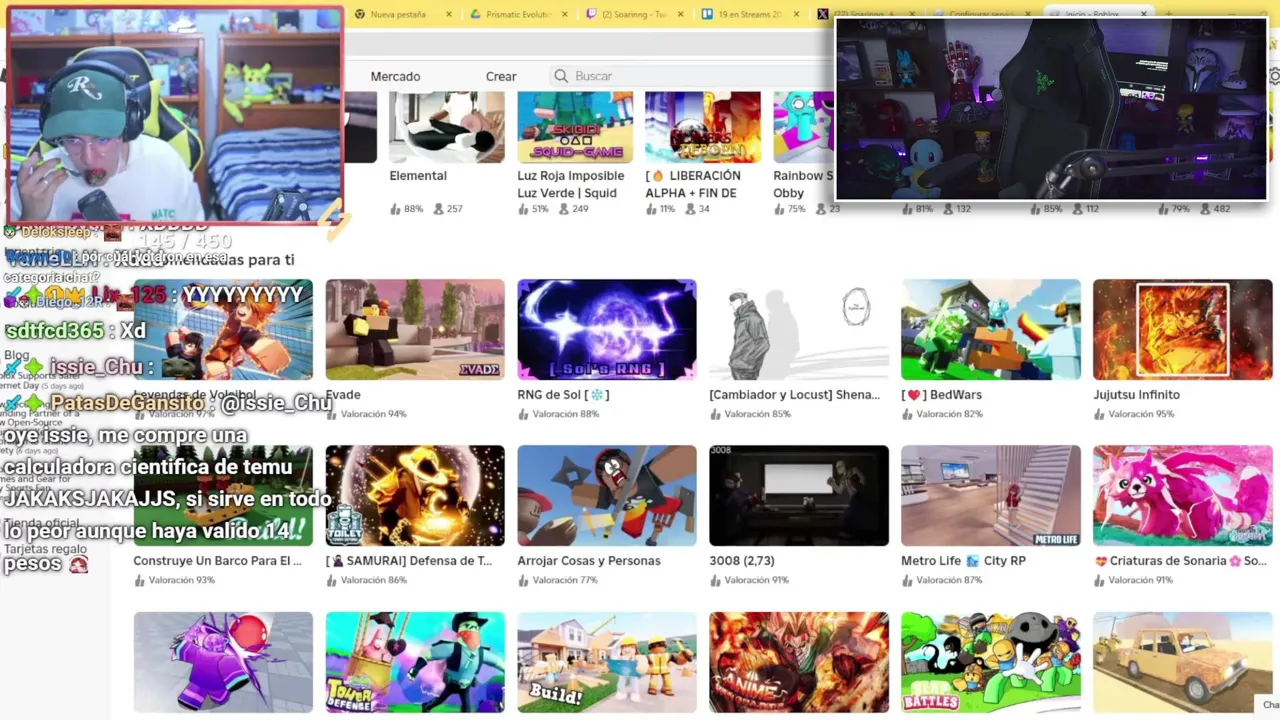Image resolution: width=1280 pixels, height=720 pixels.
Task: Click Construye Un Barco Para El title
Action: pyautogui.click(x=217, y=561)
